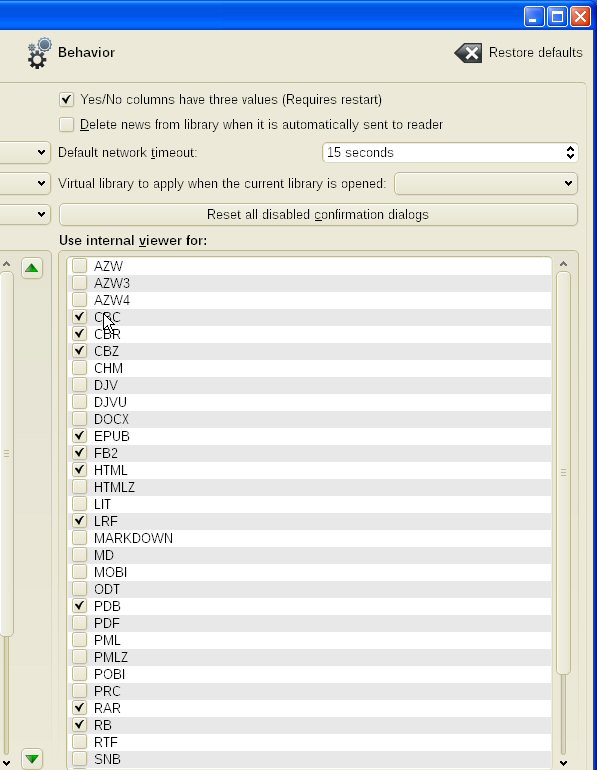597x770 pixels.
Task: Click the Behavior gear icon
Action: (39, 53)
